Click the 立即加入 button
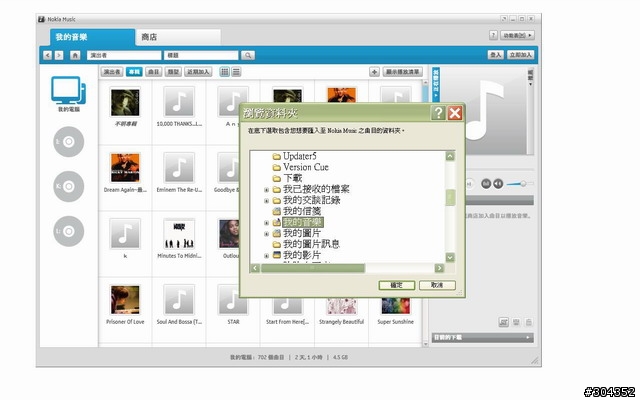 click(x=520, y=55)
